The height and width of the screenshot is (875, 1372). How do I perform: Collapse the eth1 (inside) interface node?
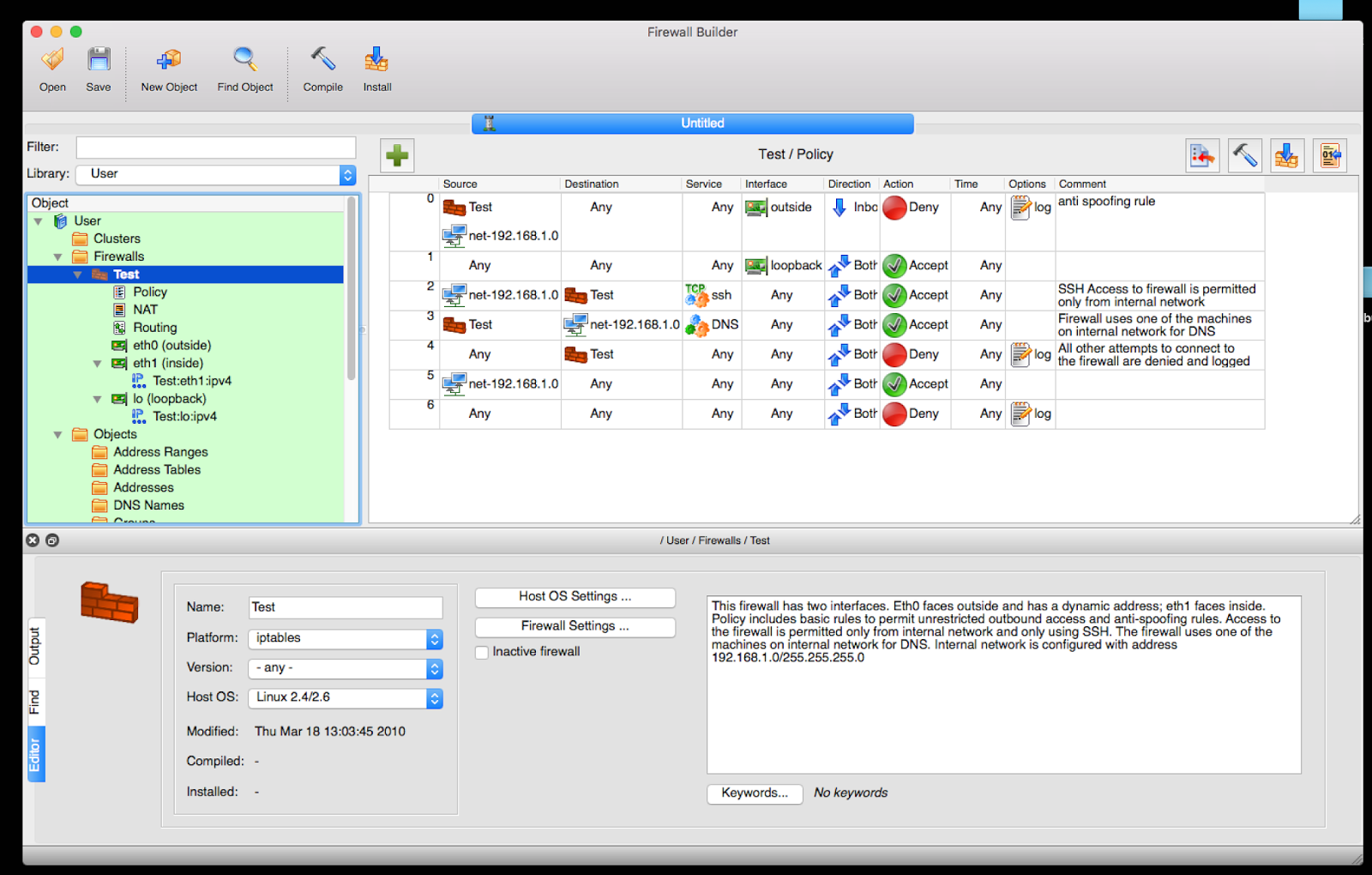click(97, 364)
